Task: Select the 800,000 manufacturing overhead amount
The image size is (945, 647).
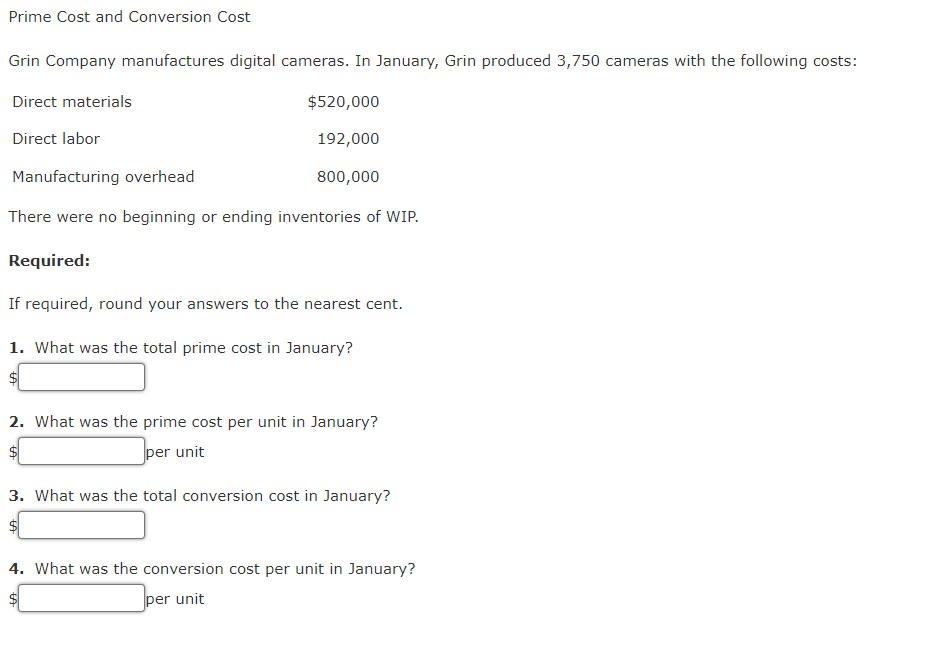Action: [348, 177]
